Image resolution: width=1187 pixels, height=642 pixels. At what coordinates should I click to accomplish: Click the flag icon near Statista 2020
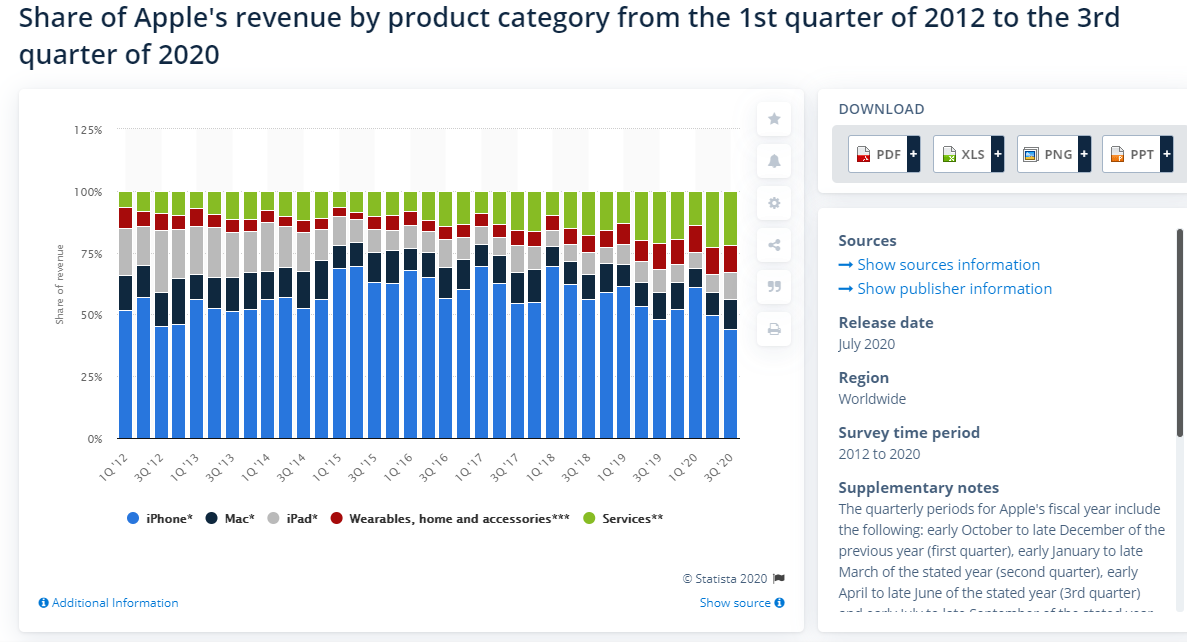[779, 578]
